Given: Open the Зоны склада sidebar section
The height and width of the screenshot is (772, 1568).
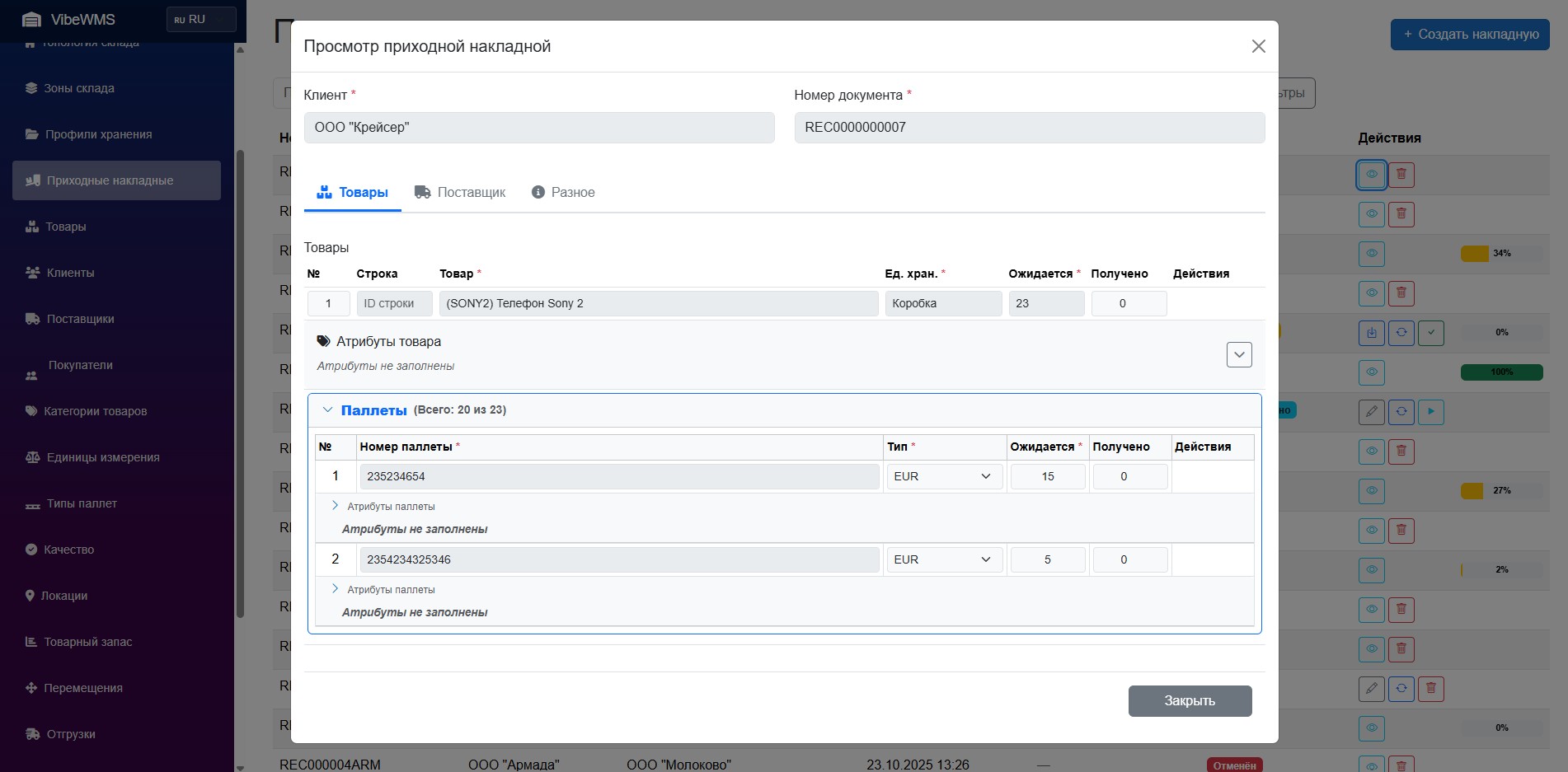Looking at the screenshot, I should coord(79,88).
